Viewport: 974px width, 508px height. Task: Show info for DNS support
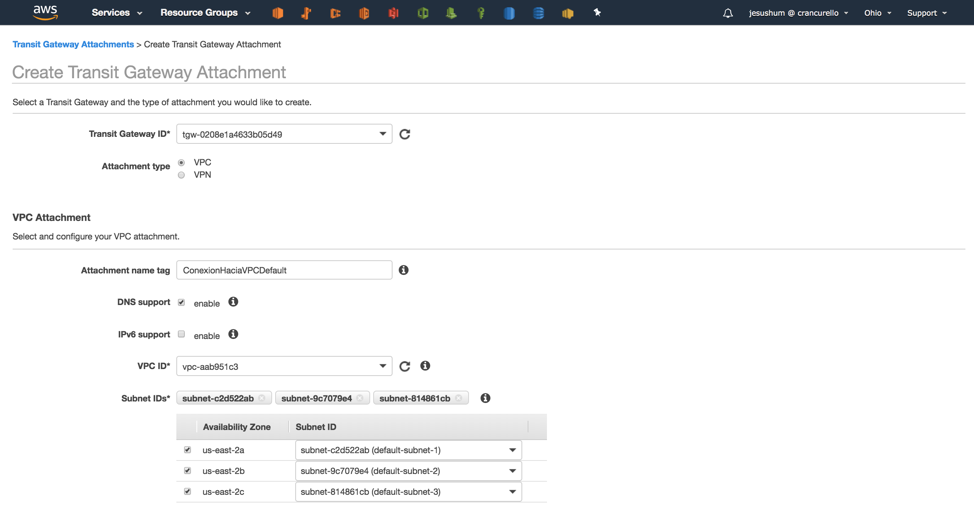[x=233, y=302]
